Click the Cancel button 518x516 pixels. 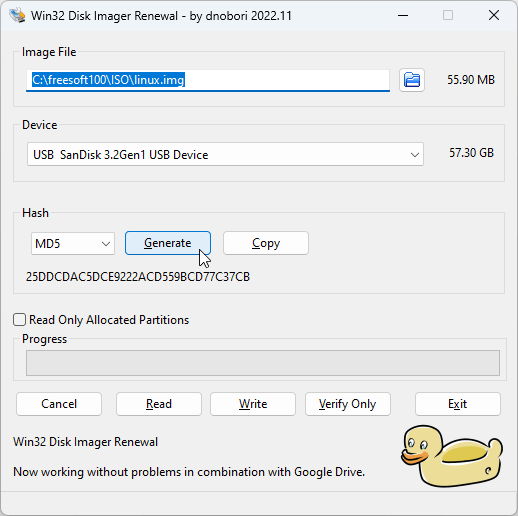(x=59, y=404)
